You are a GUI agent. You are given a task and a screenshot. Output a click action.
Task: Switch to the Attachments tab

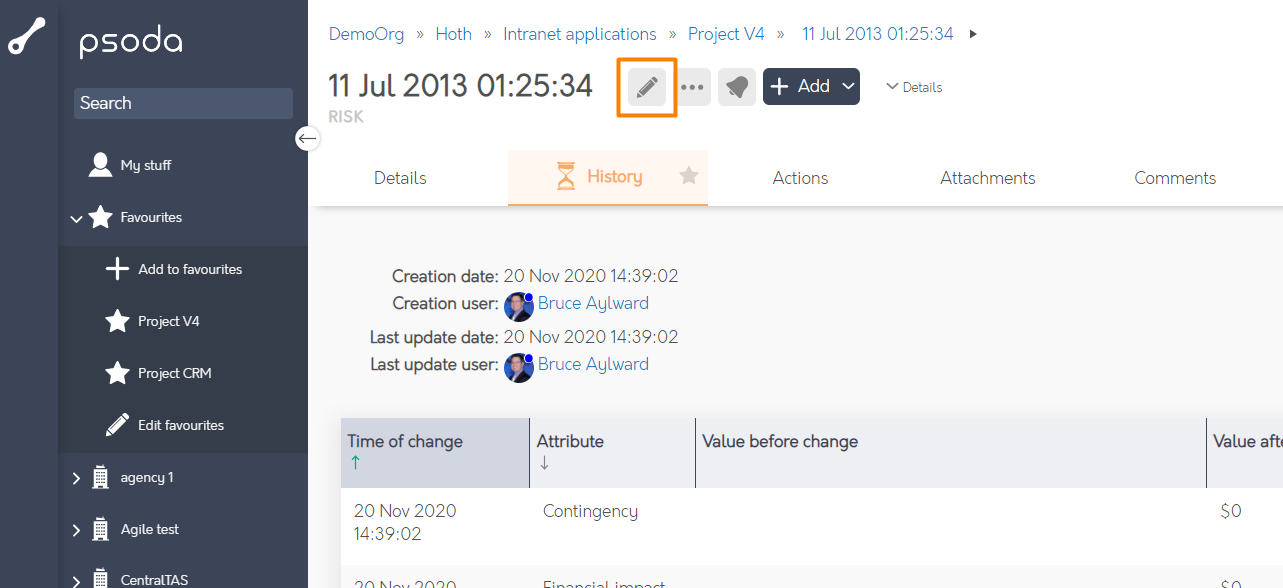[x=987, y=178]
